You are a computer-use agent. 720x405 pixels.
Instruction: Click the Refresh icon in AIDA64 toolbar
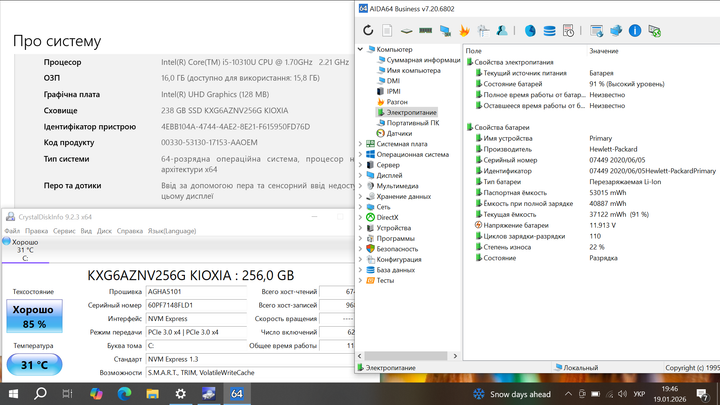tap(368, 31)
